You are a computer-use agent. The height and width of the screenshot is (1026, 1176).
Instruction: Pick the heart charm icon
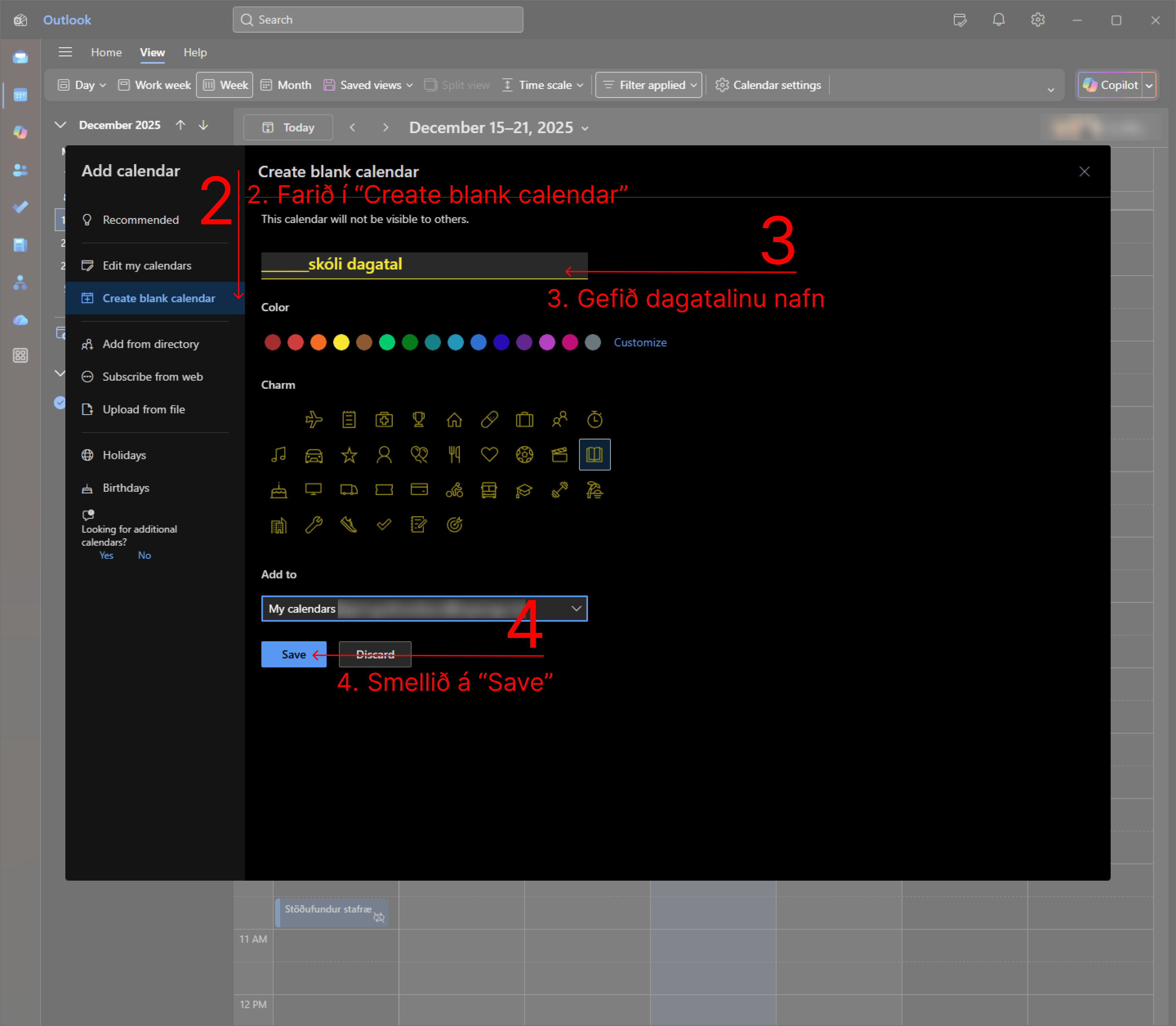489,455
